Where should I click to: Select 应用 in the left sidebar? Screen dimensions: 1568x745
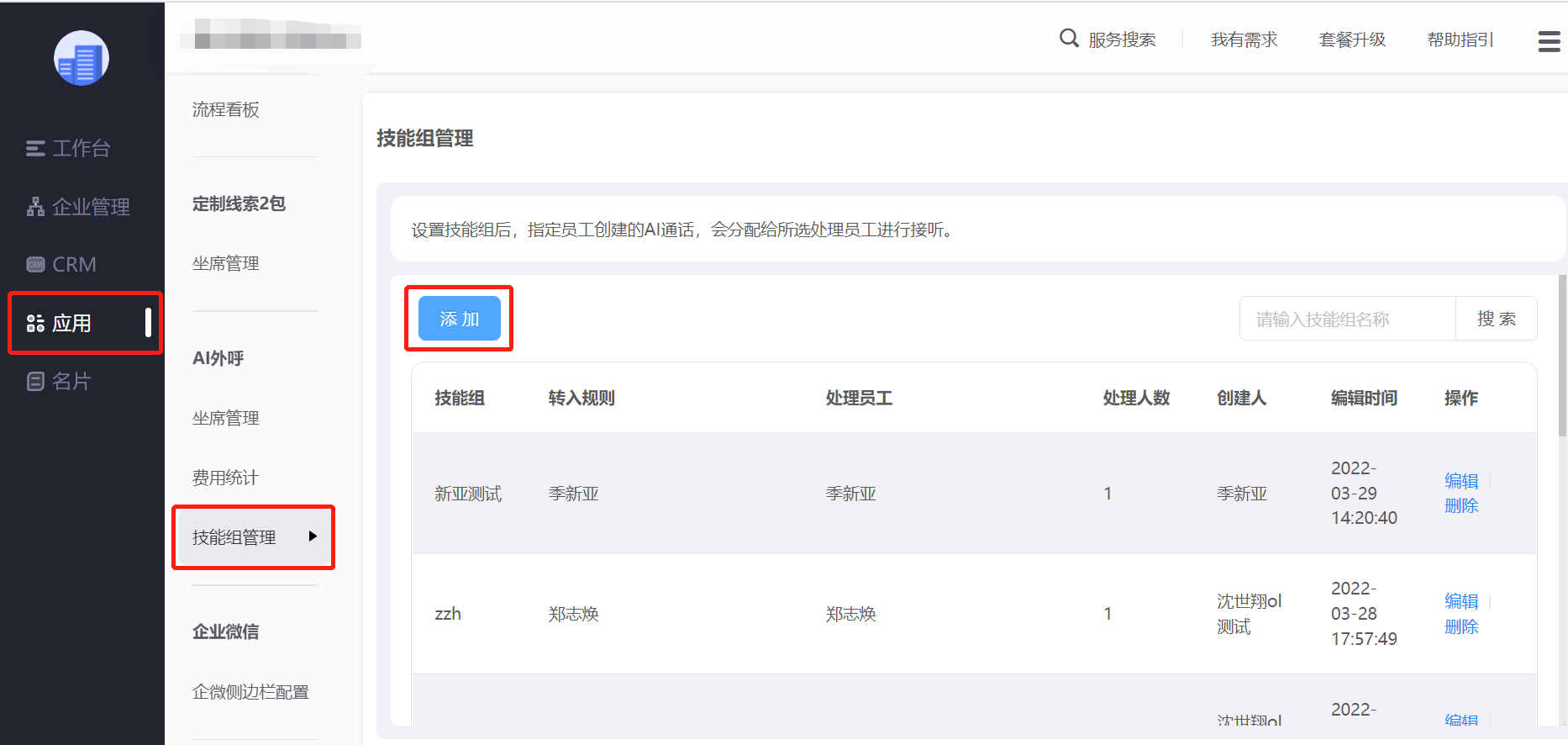pyautogui.click(x=85, y=323)
